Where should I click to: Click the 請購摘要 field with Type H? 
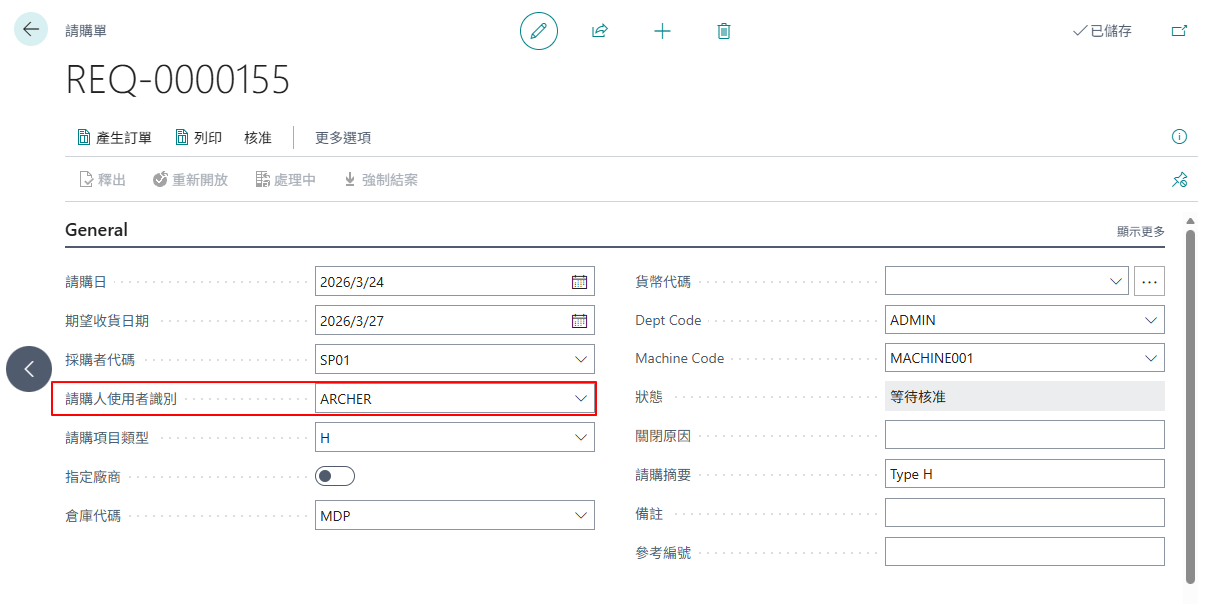point(1025,474)
